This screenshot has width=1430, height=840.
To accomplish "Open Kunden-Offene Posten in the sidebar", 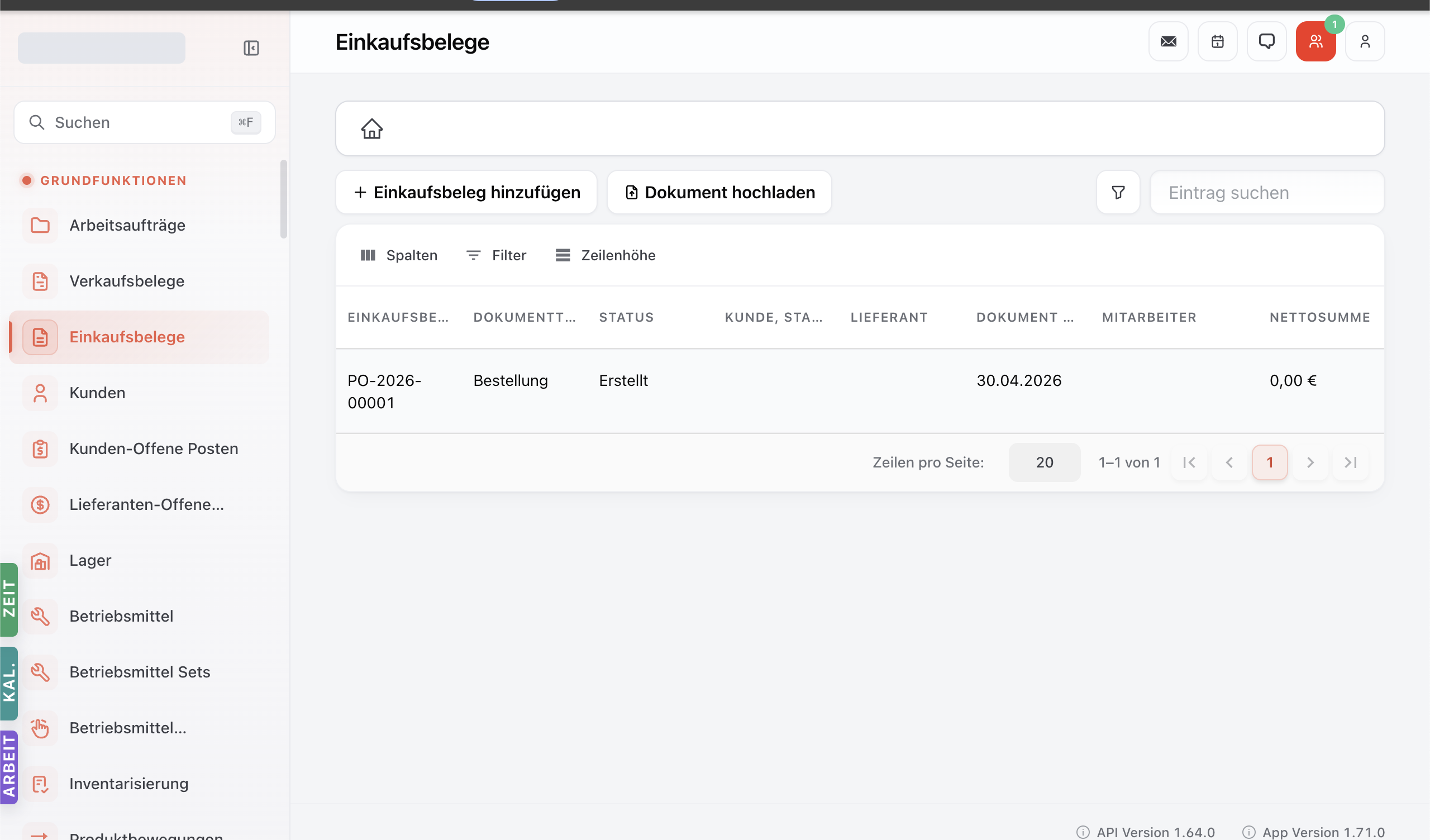I will 140,449.
